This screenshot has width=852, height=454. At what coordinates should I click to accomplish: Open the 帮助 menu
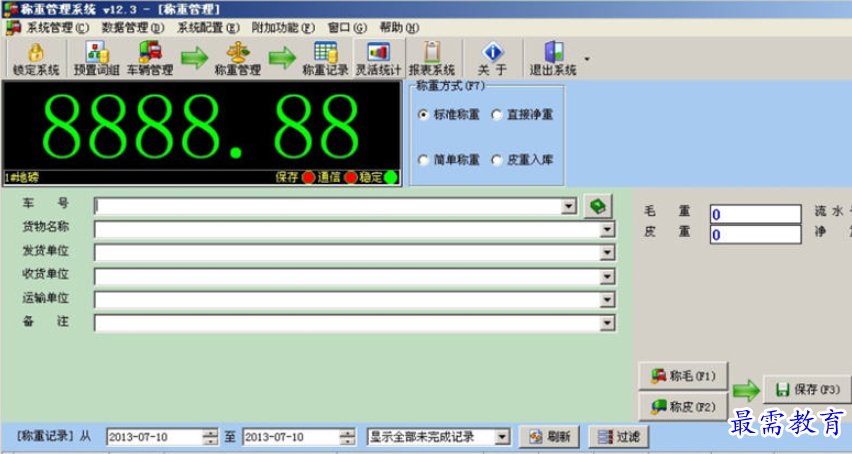(x=399, y=28)
